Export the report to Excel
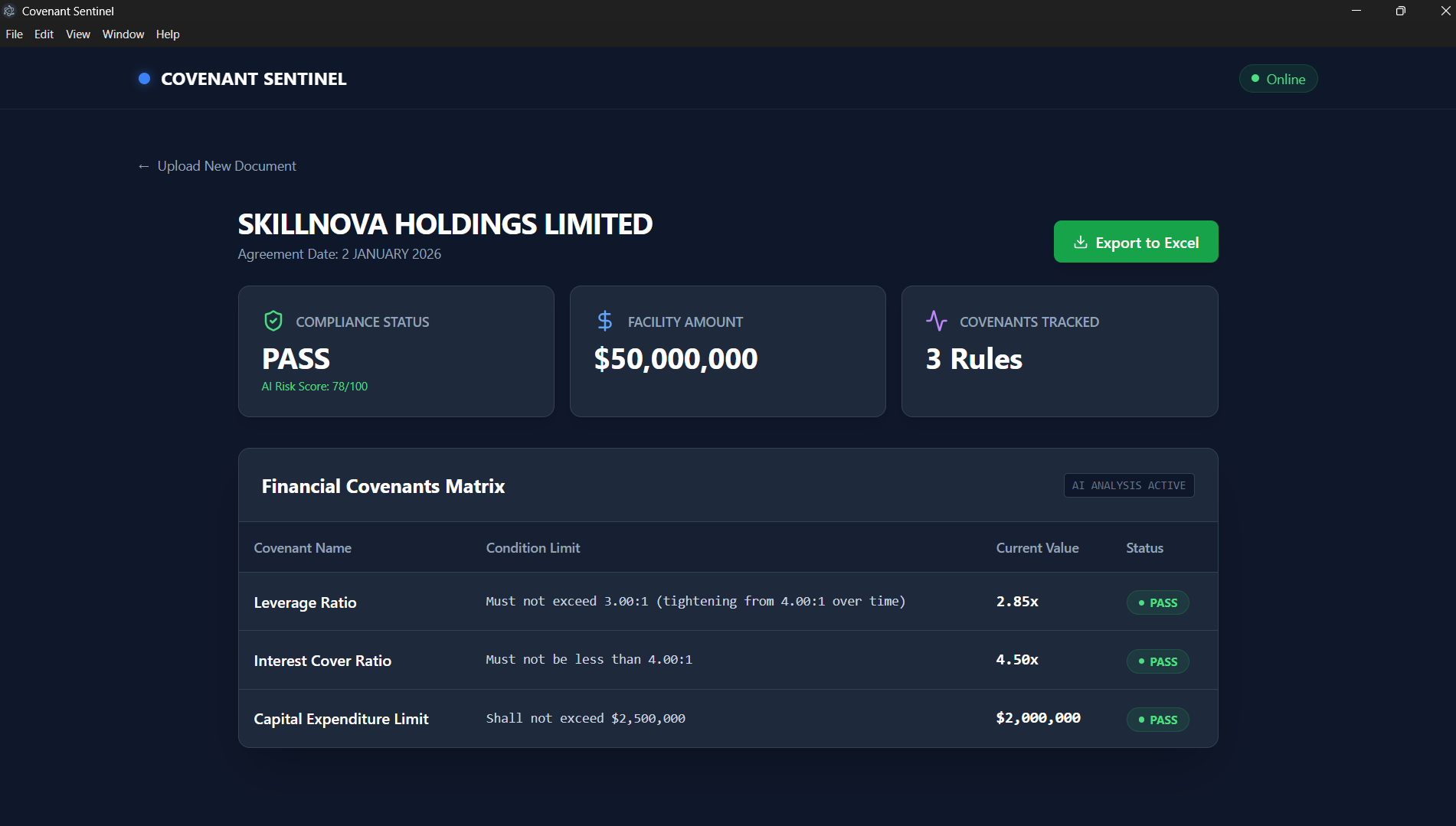The height and width of the screenshot is (826, 1456). click(1136, 242)
